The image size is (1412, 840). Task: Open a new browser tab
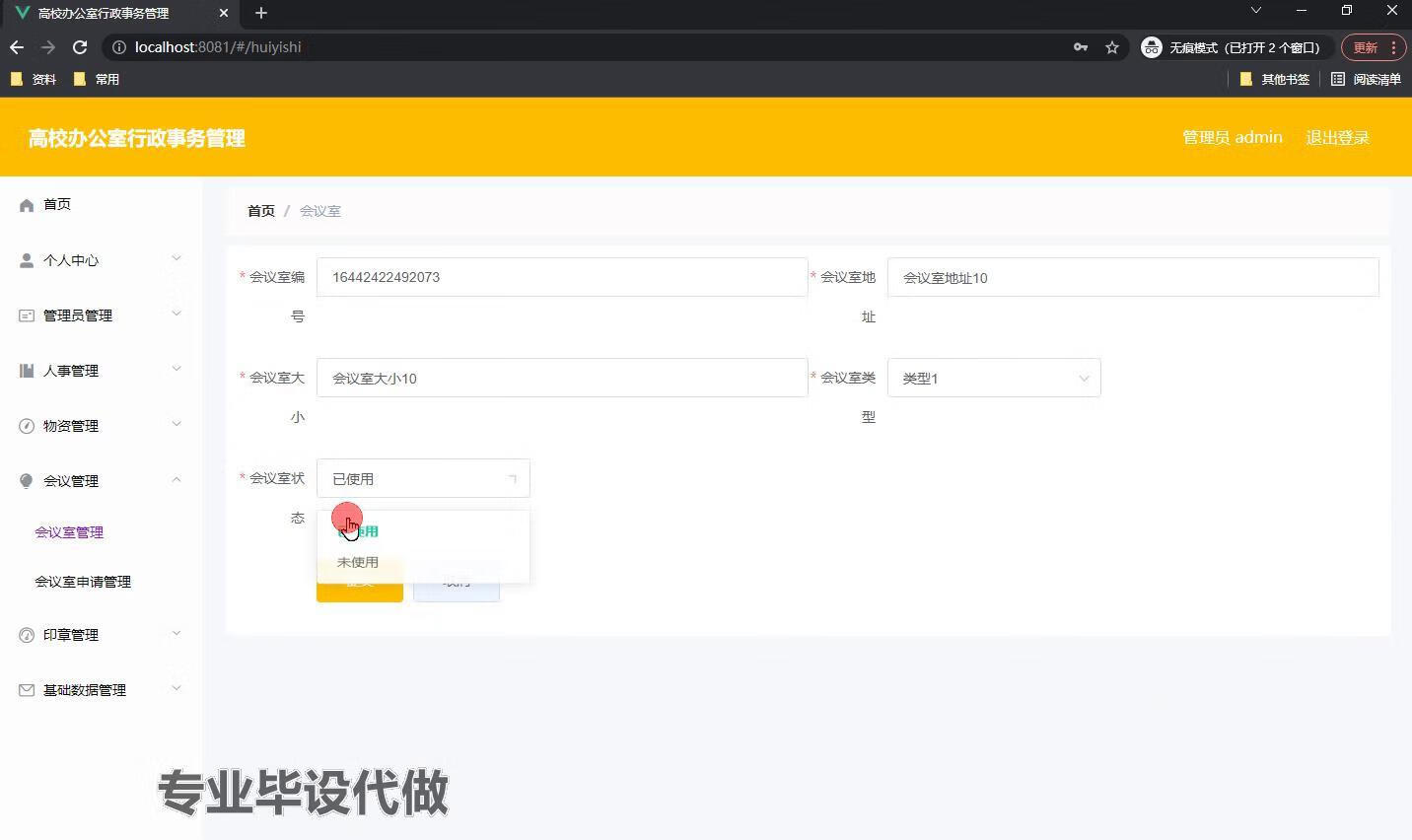(261, 13)
